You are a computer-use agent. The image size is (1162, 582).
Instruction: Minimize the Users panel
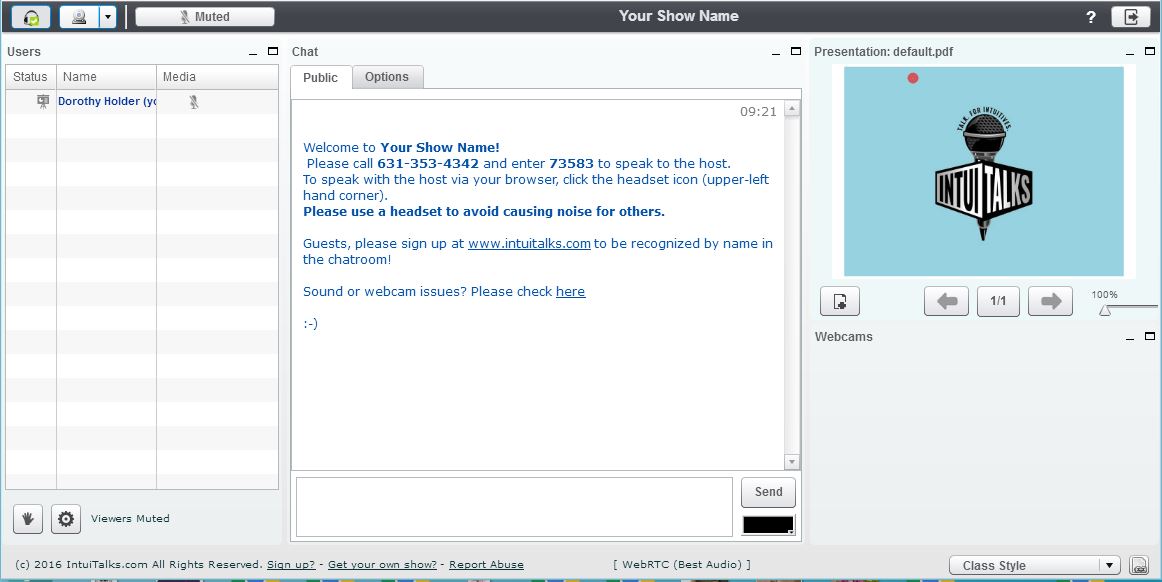(253, 53)
